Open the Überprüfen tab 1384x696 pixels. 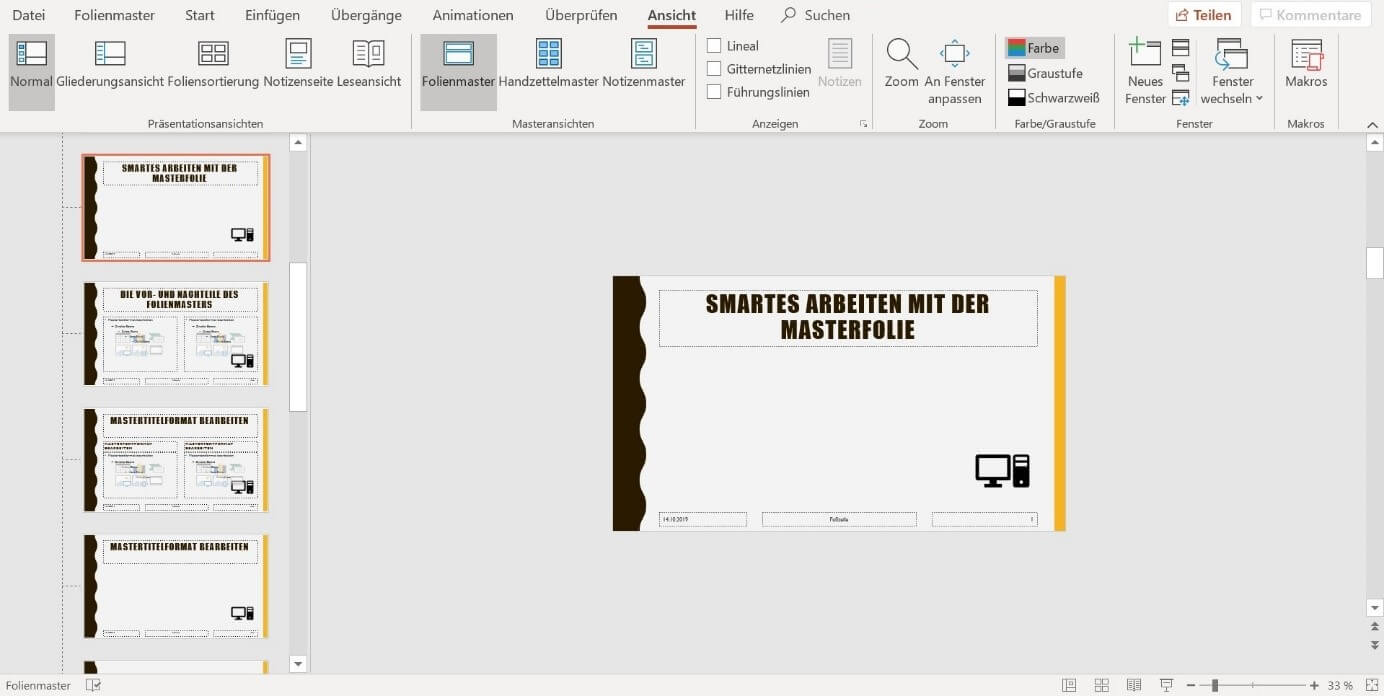[581, 15]
